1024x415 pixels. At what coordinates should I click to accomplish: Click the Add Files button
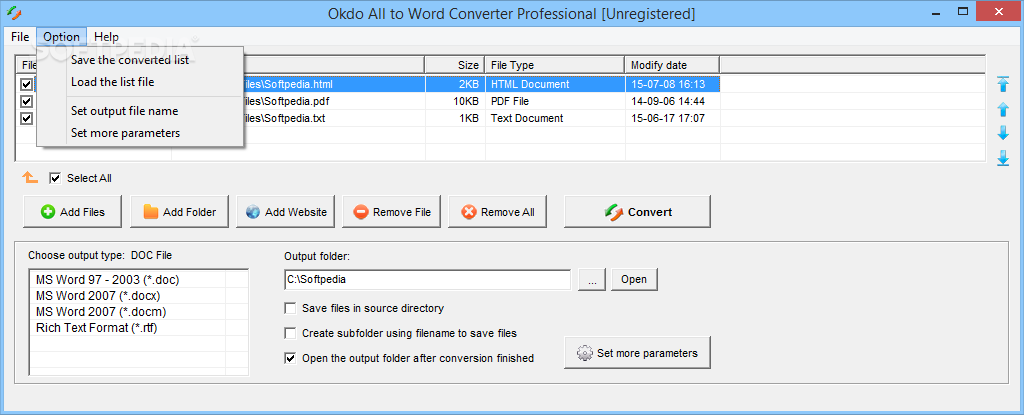coord(72,212)
